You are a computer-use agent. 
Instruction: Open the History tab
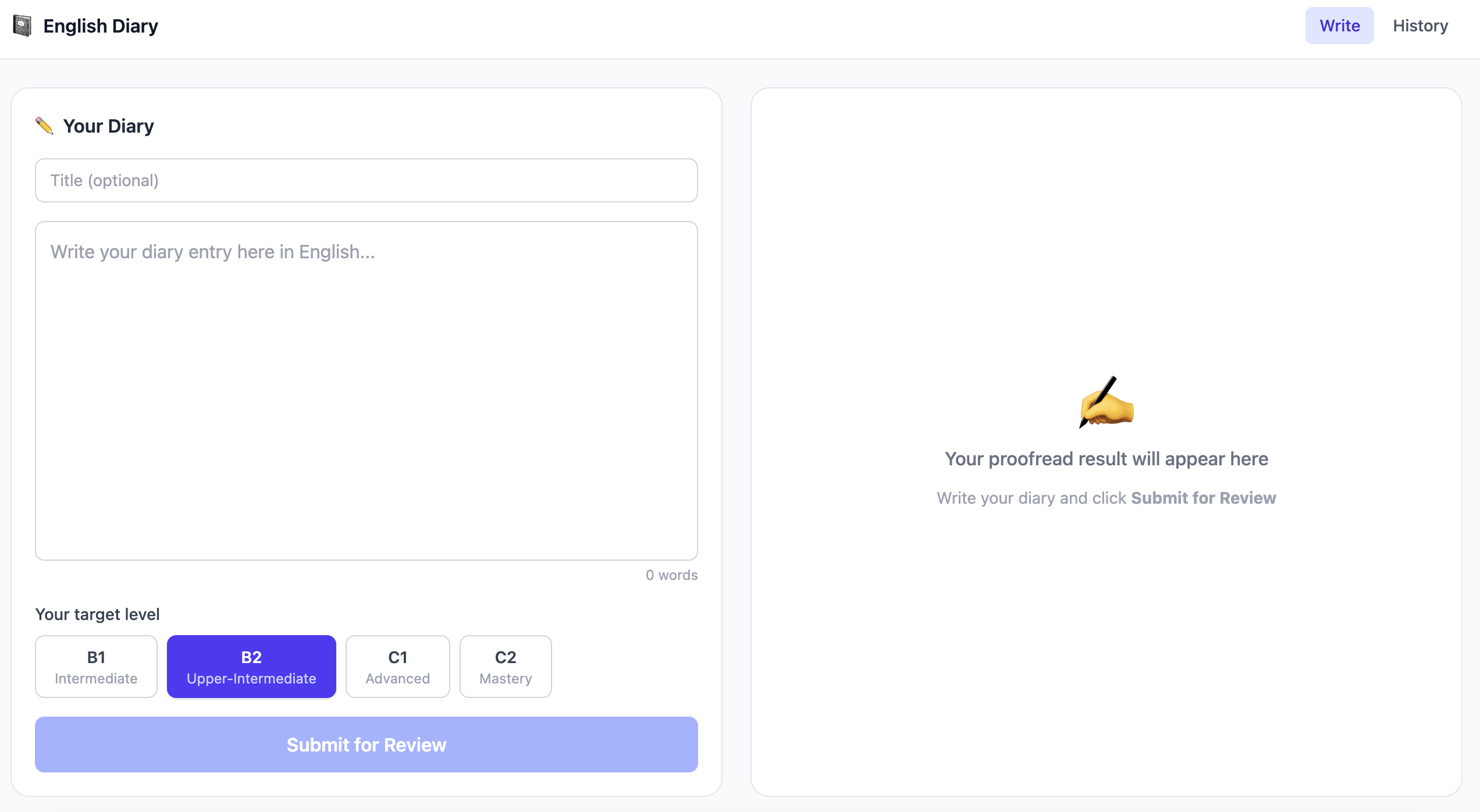(1420, 26)
